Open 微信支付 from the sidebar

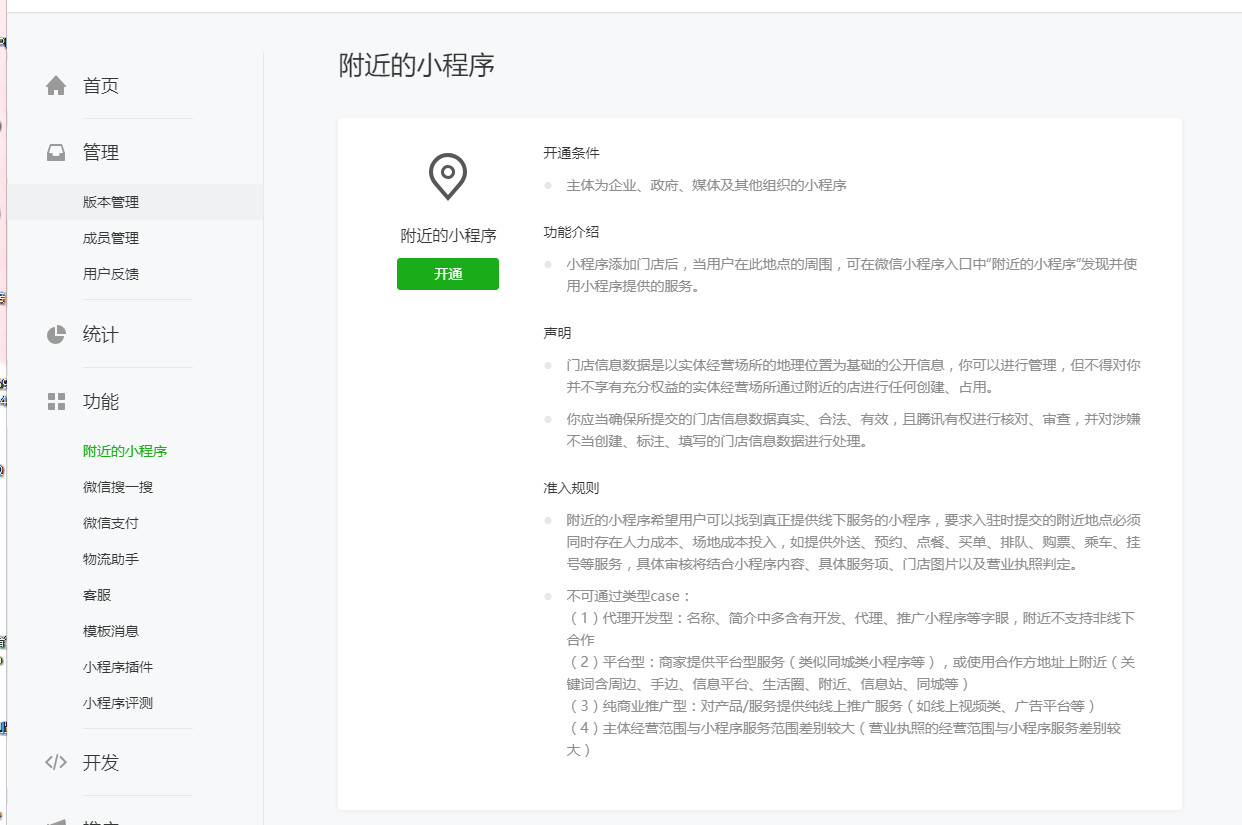[111, 523]
